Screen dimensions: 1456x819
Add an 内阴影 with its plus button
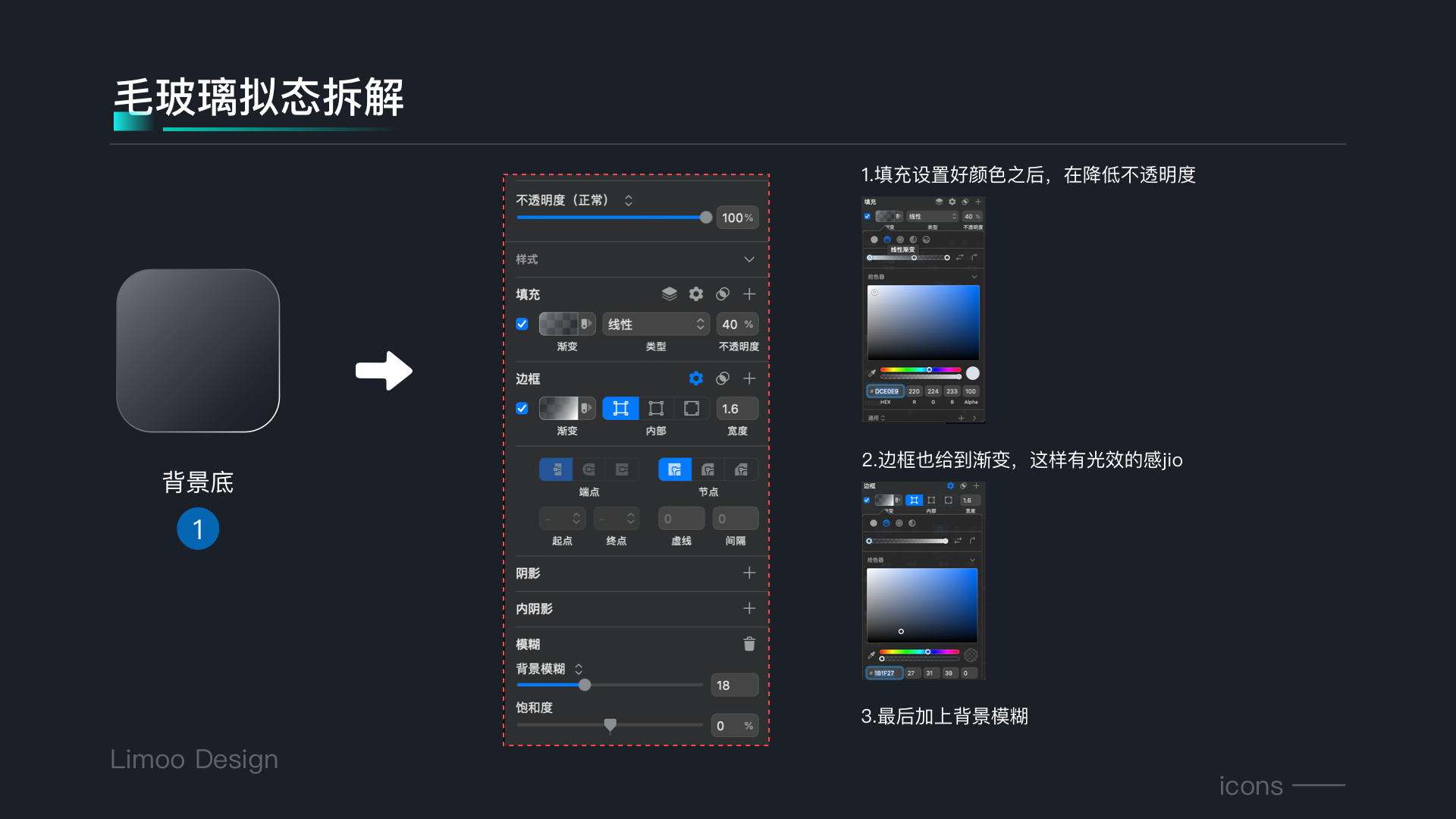pyautogui.click(x=749, y=608)
